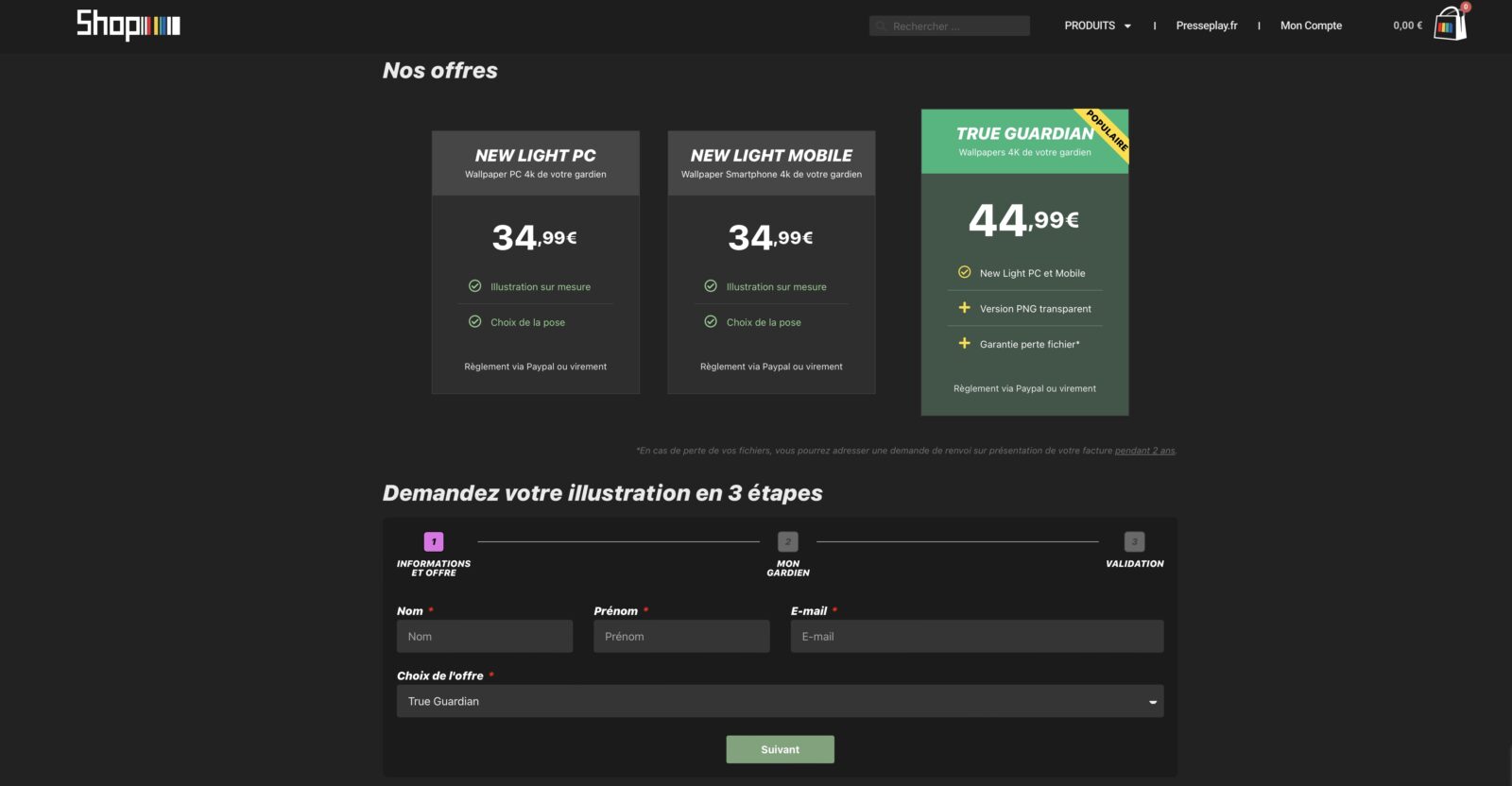This screenshot has width=1512, height=786.
Task: Click step 1 Informations et offre marker
Action: 434,541
